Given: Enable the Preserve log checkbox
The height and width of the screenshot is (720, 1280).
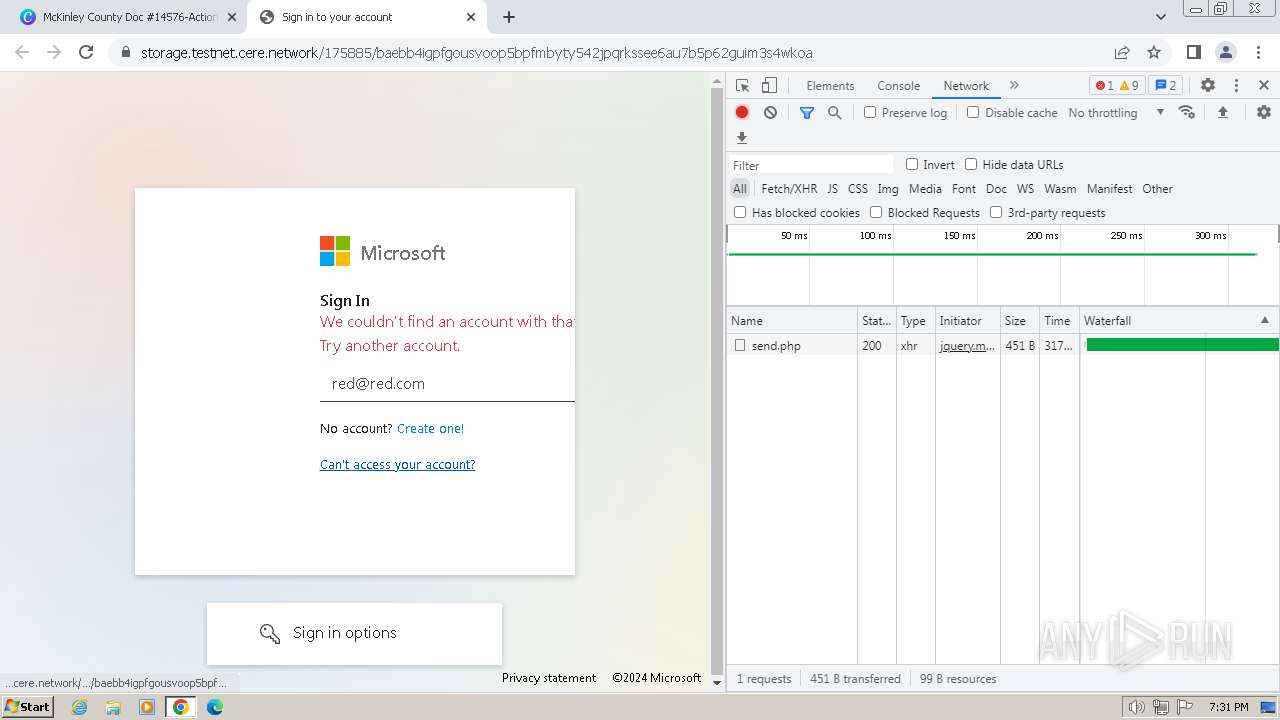Looking at the screenshot, I should tap(870, 112).
